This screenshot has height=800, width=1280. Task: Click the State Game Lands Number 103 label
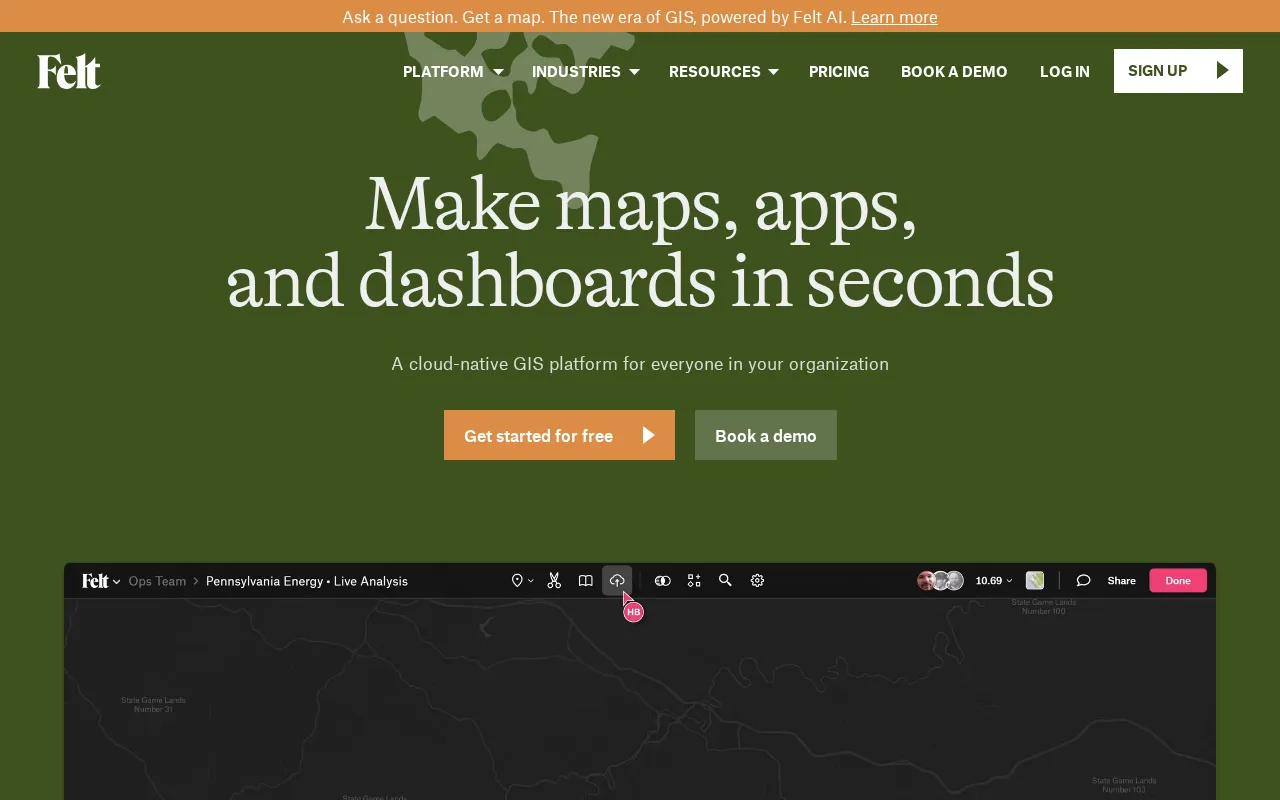pos(1124,785)
